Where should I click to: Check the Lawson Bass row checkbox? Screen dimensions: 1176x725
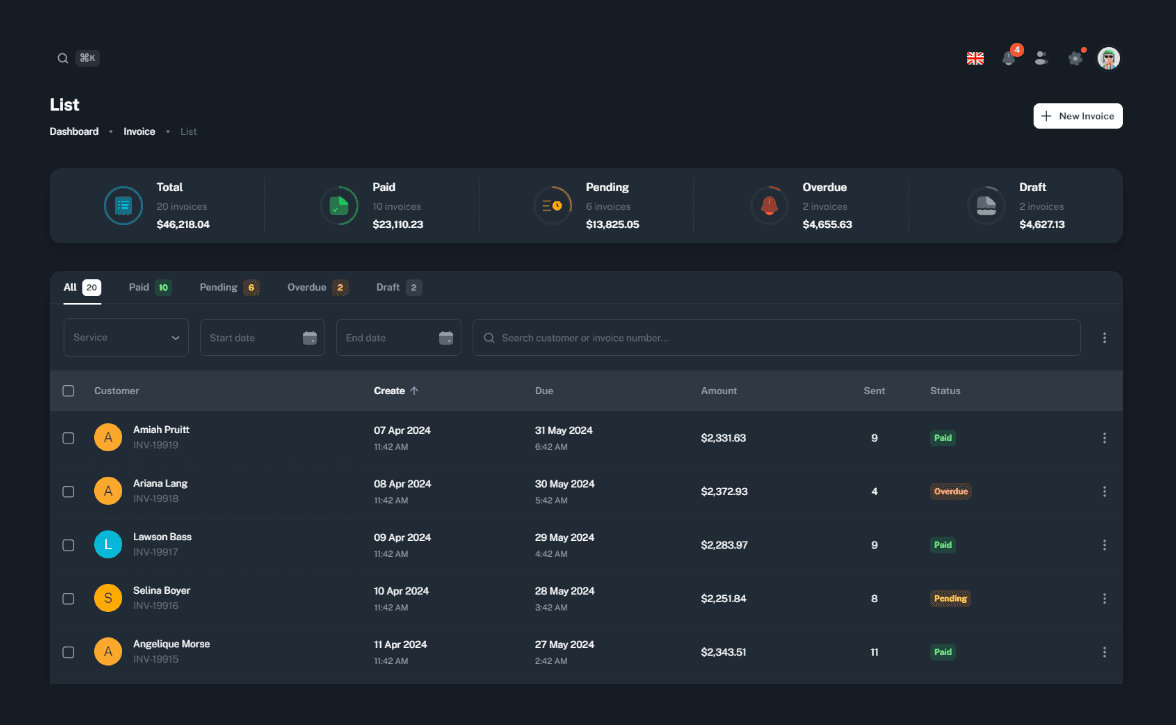68,545
